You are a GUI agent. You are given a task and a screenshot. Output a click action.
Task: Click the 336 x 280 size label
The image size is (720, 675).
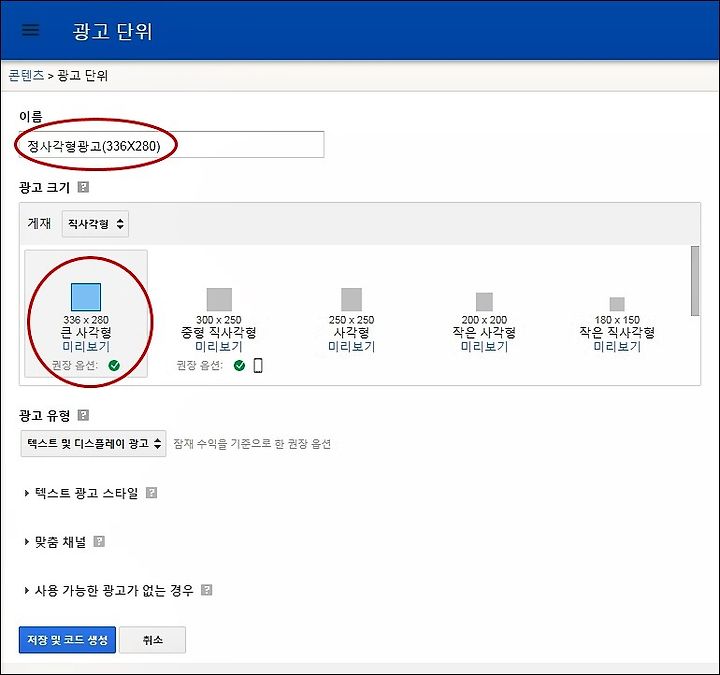tap(86, 320)
